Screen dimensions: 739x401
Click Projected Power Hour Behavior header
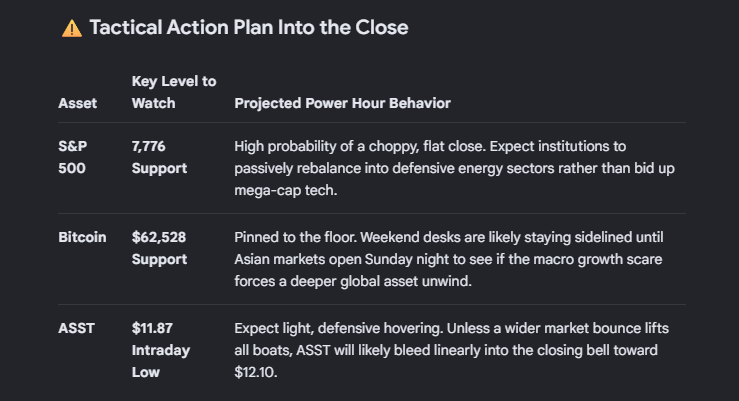343,103
